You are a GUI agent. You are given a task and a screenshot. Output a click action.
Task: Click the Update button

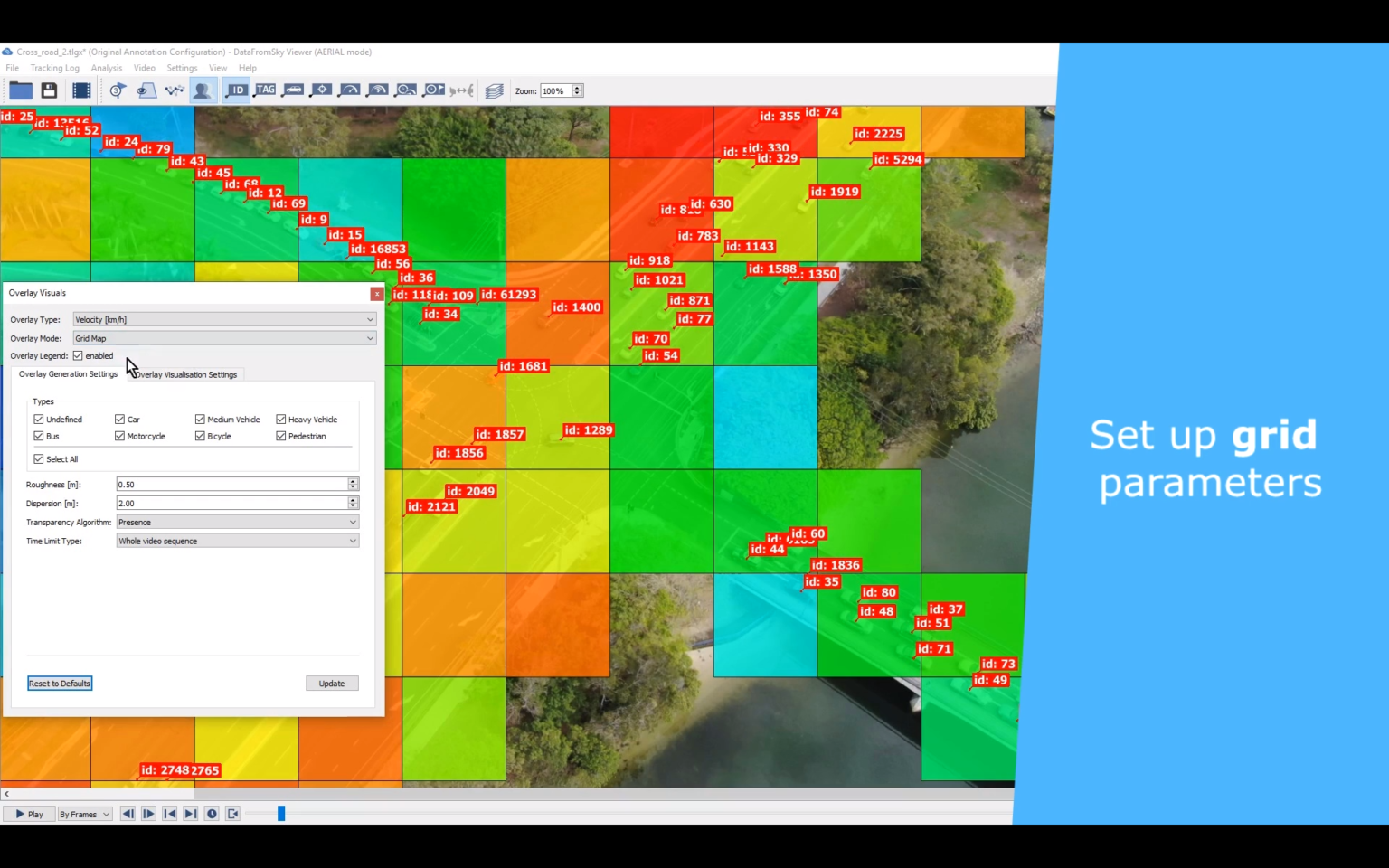[332, 684]
